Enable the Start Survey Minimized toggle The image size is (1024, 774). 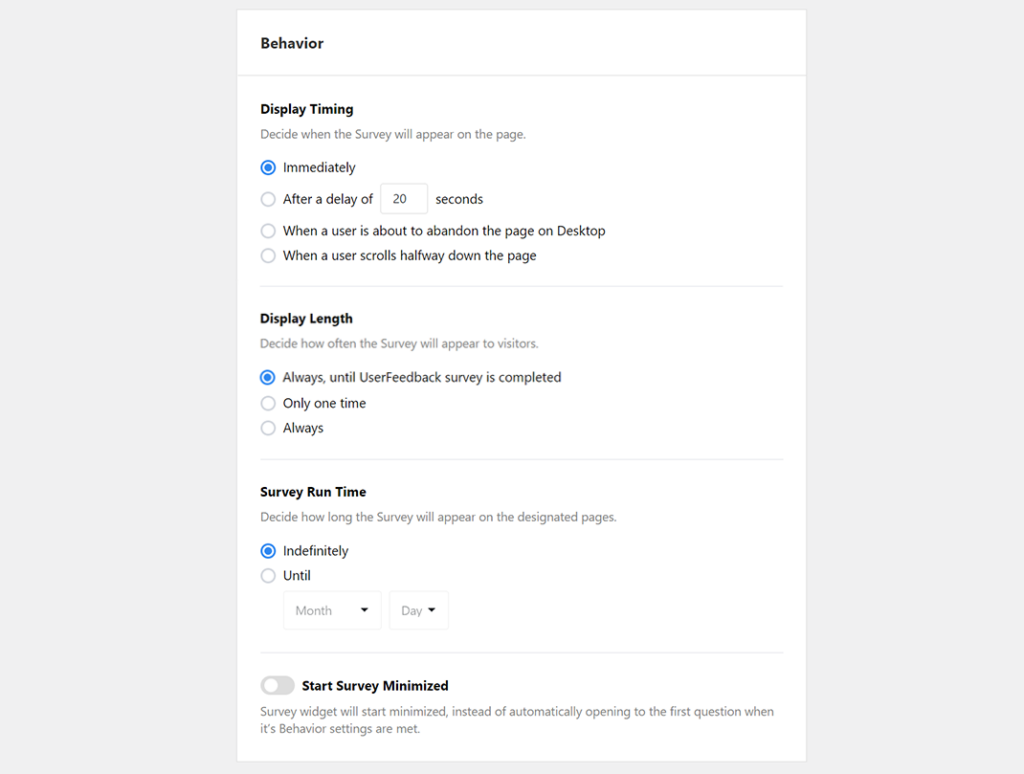click(x=277, y=685)
